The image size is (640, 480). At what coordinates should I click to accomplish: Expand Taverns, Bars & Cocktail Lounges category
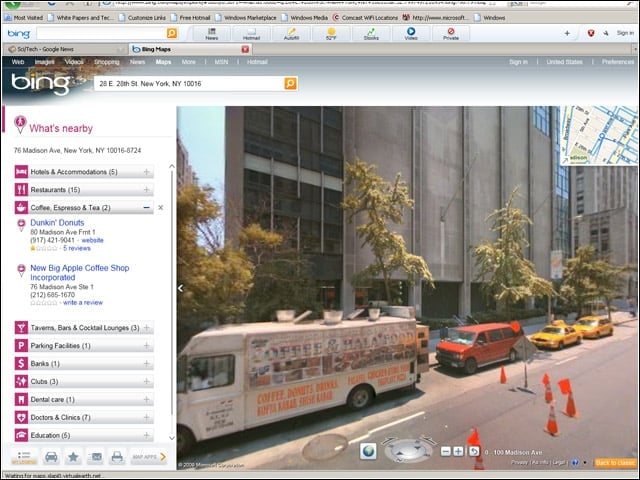tap(146, 328)
